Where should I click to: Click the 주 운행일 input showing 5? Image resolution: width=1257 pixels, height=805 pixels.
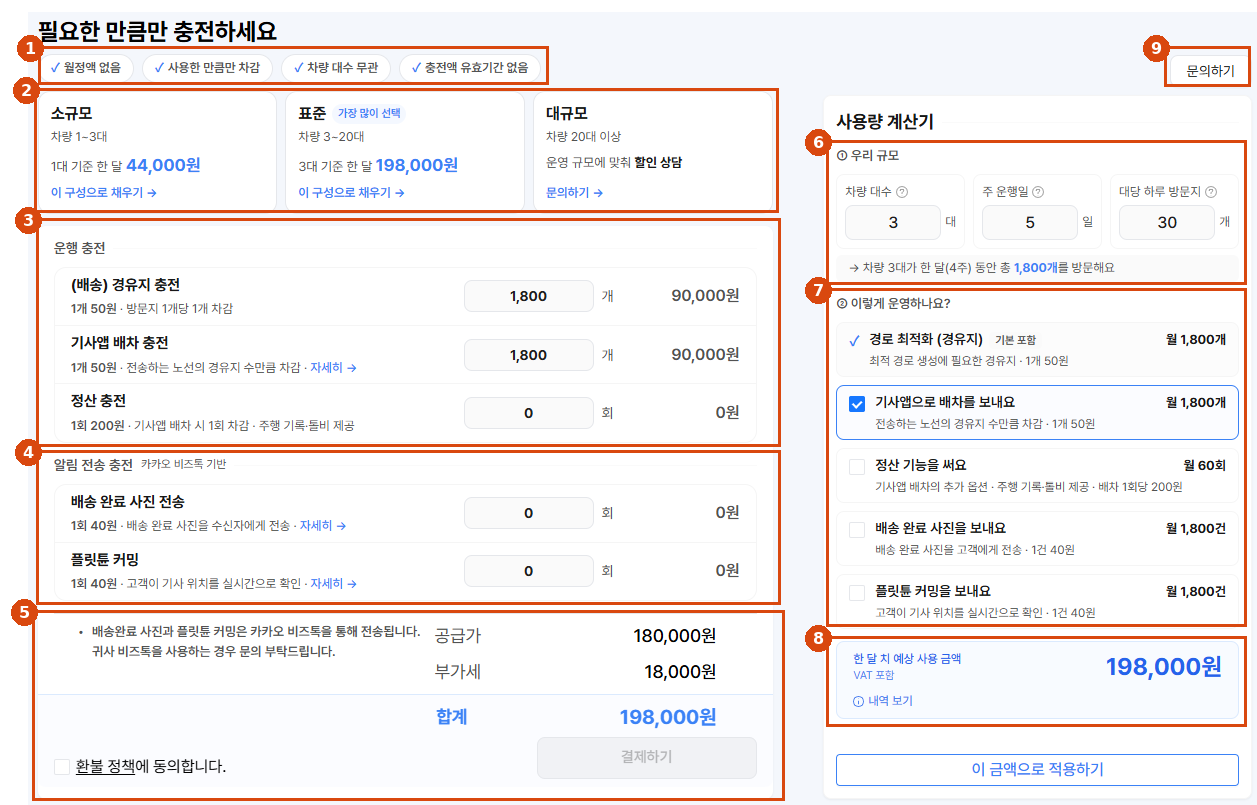(1030, 222)
